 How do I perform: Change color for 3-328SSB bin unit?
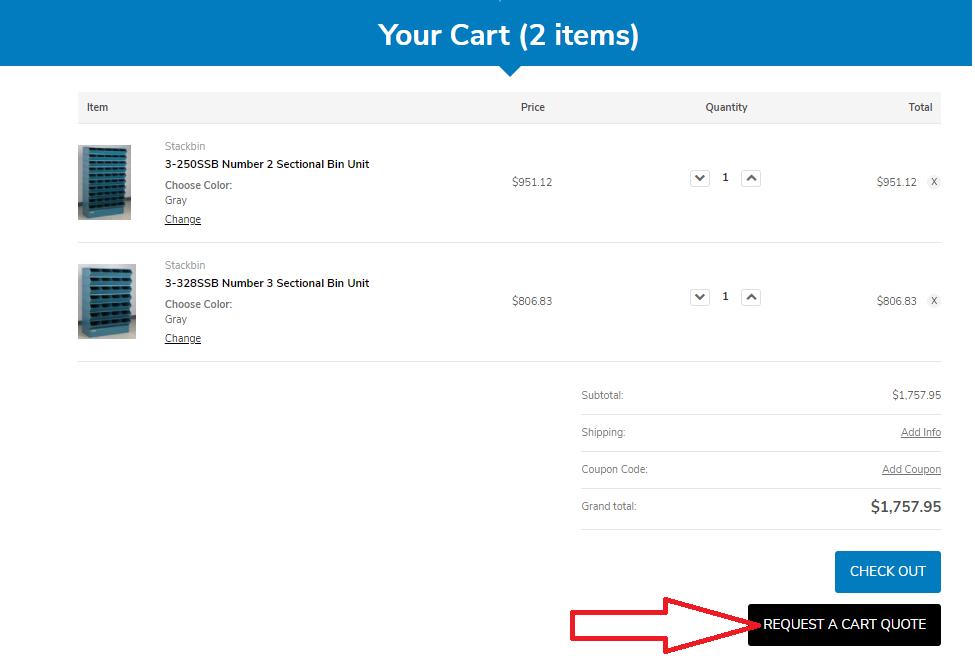[x=183, y=338]
